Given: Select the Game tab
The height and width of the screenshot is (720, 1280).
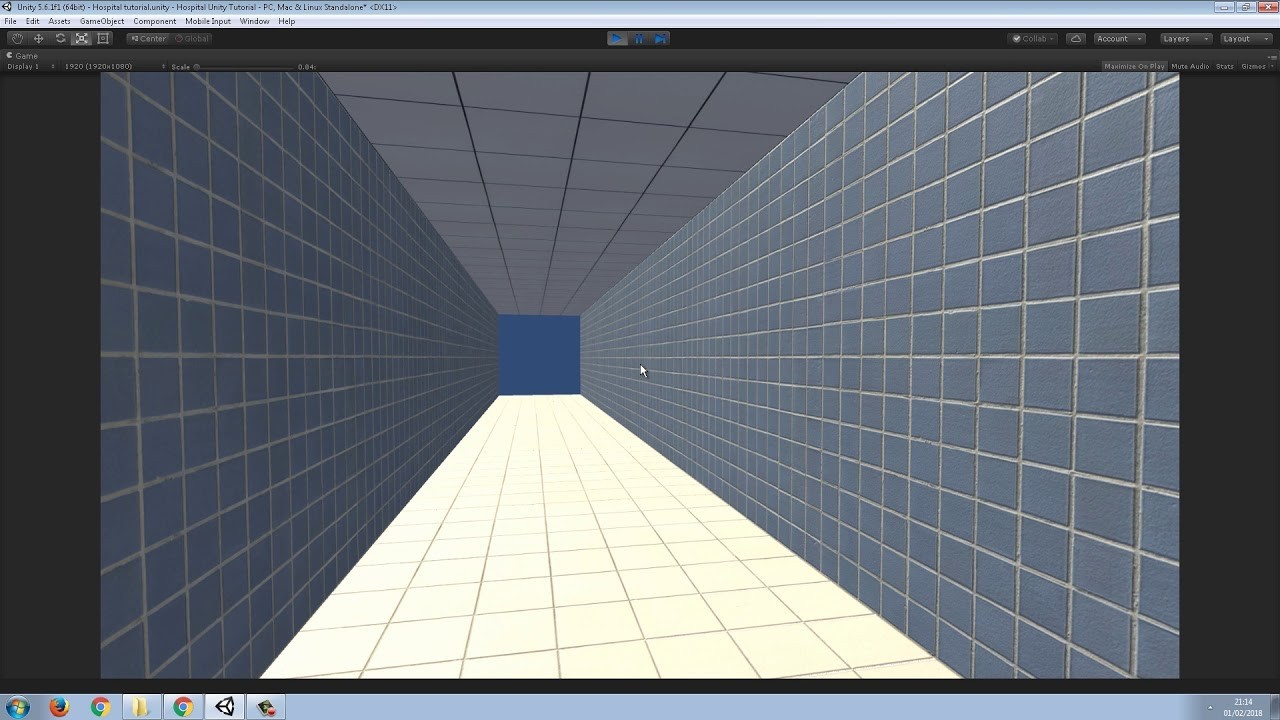Looking at the screenshot, I should coord(23,56).
